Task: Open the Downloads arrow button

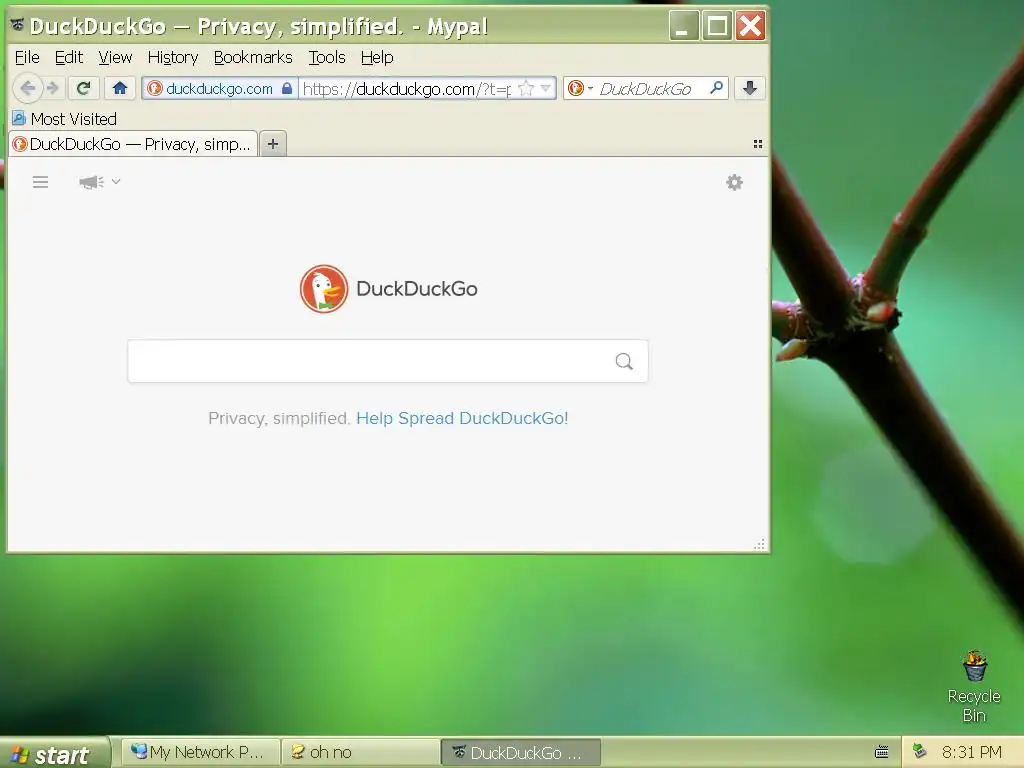Action: click(750, 88)
